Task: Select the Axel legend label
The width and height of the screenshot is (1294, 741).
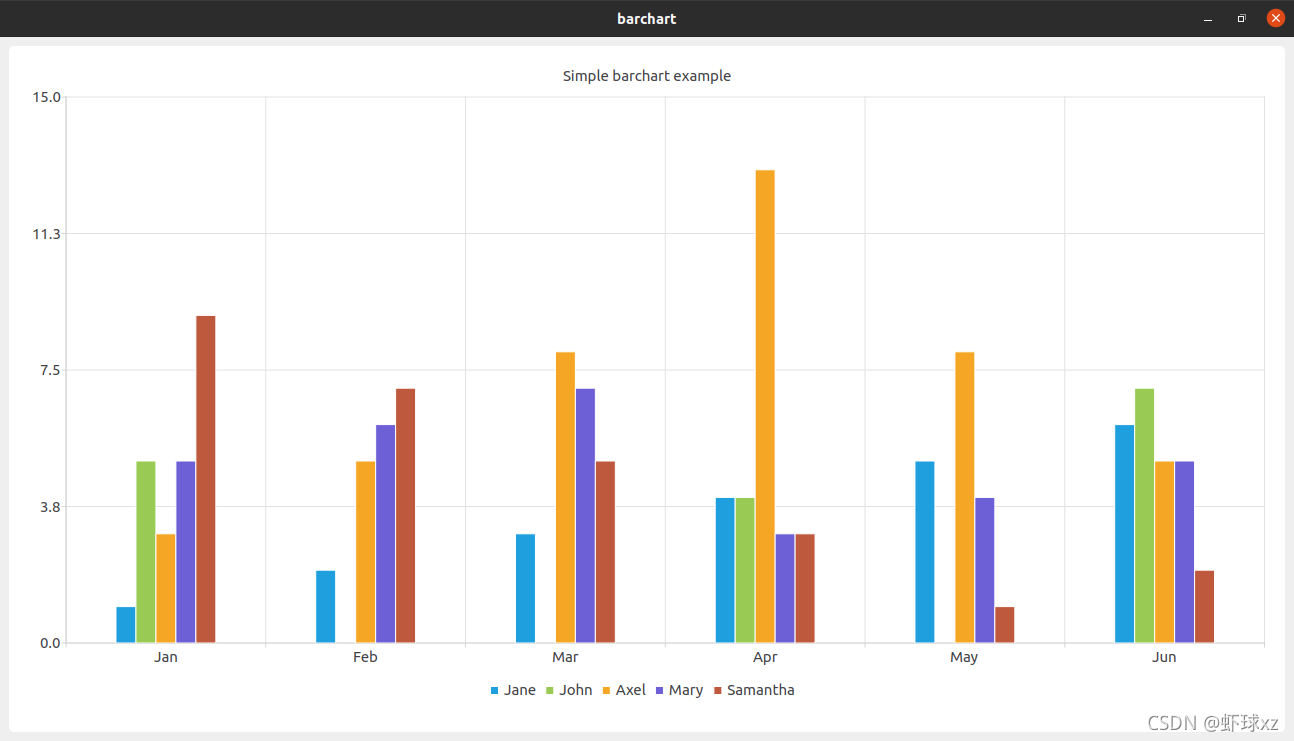Action: (631, 690)
